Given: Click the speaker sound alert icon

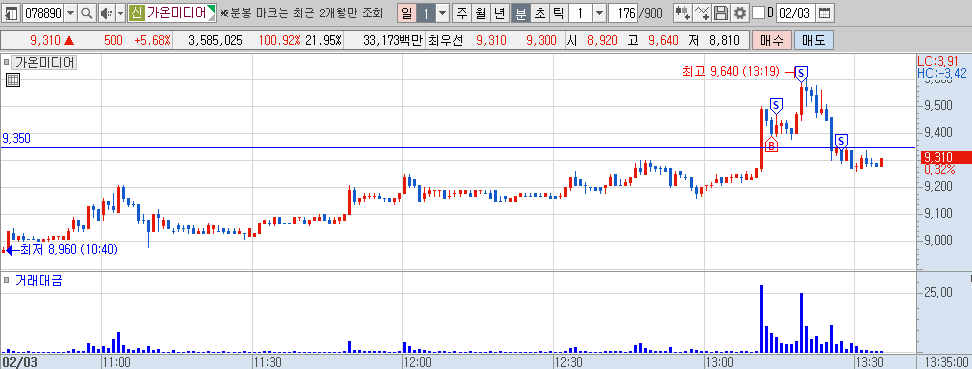Looking at the screenshot, I should click(x=106, y=12).
